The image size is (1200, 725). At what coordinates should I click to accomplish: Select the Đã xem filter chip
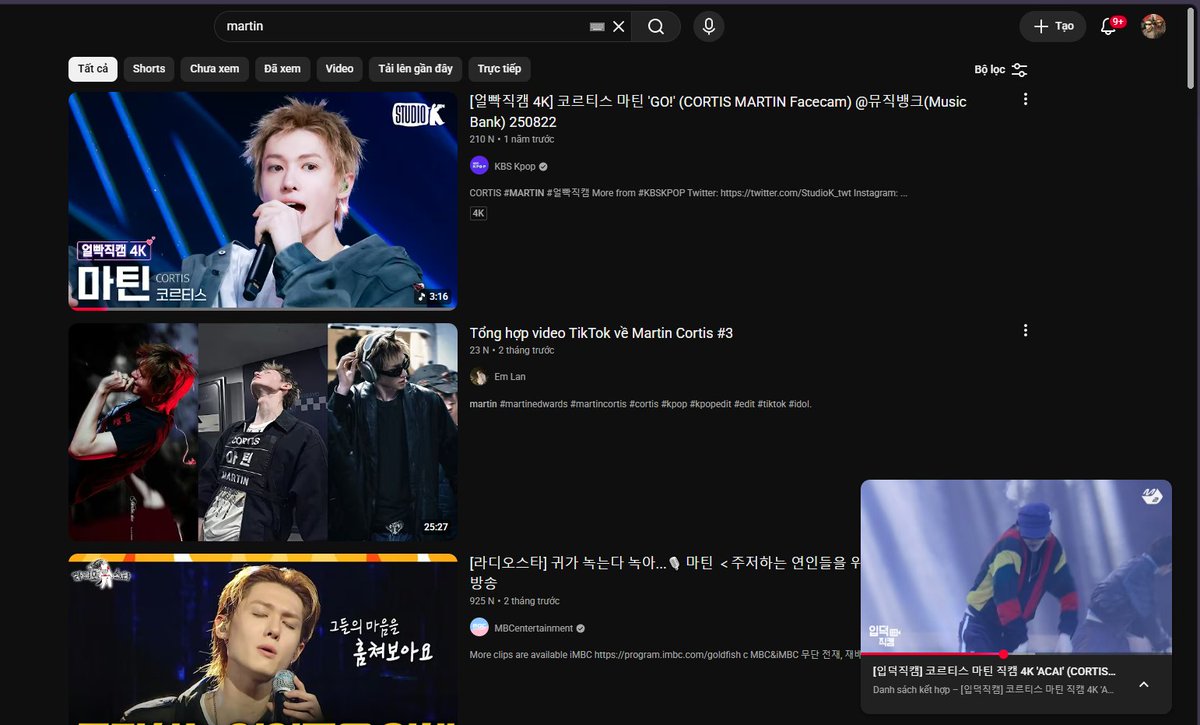coord(283,69)
